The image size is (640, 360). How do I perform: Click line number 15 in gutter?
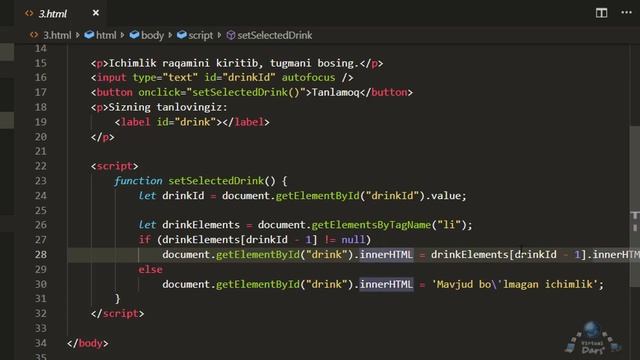(x=40, y=63)
